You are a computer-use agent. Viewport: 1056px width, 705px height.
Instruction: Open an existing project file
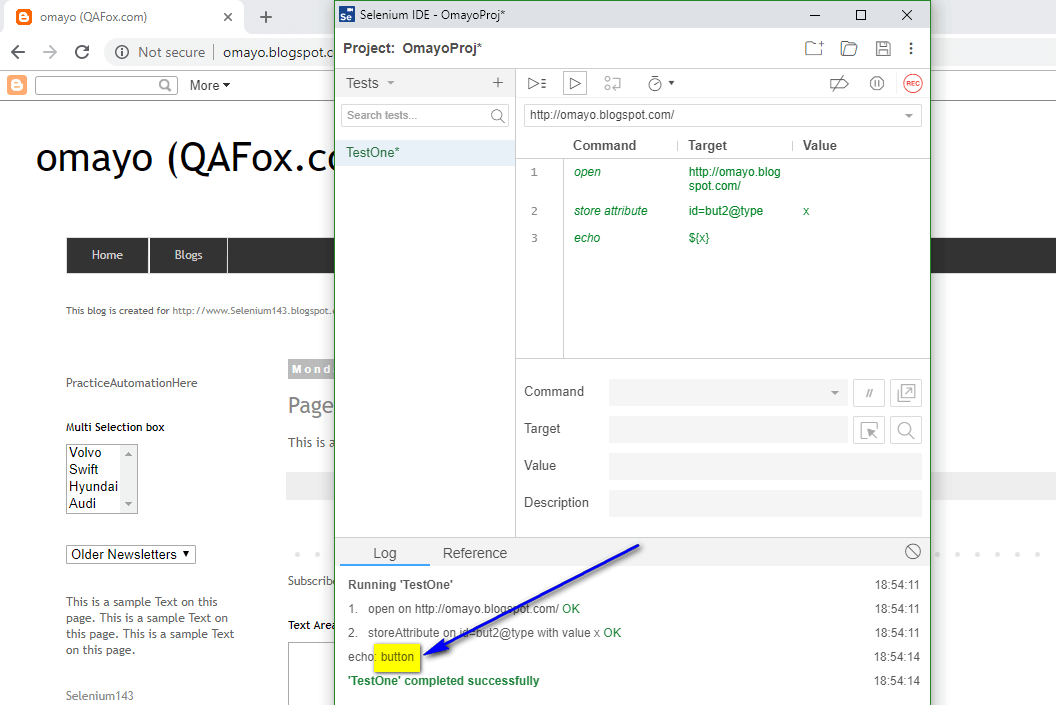[x=848, y=48]
